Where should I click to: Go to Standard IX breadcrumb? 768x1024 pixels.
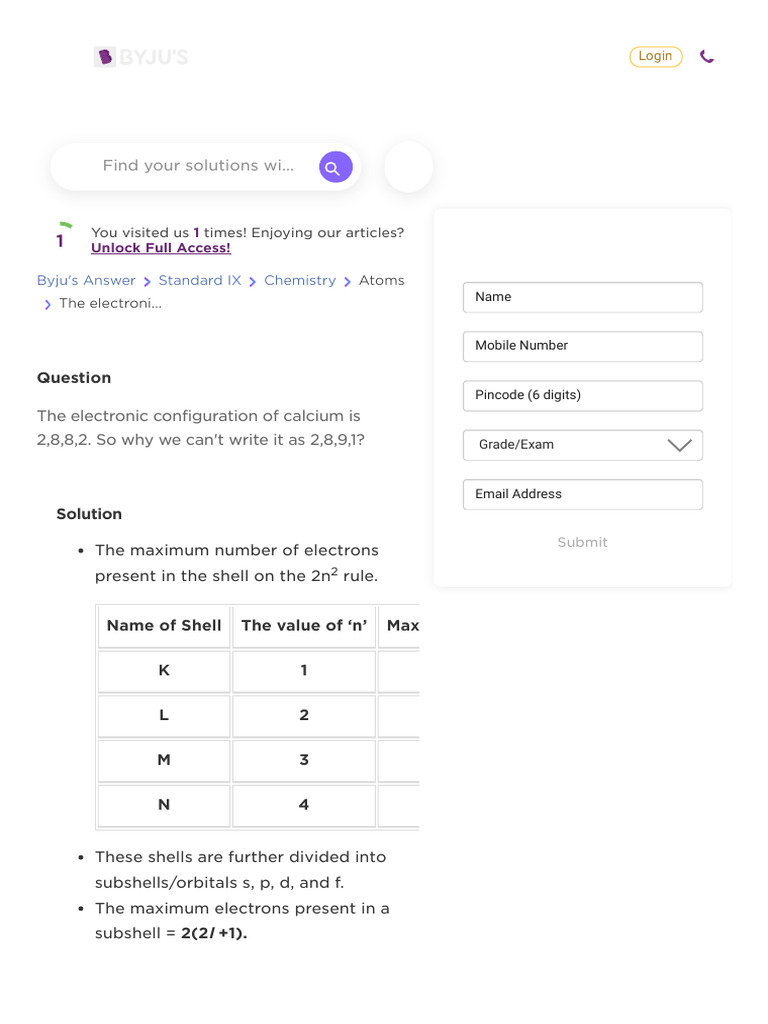[200, 281]
